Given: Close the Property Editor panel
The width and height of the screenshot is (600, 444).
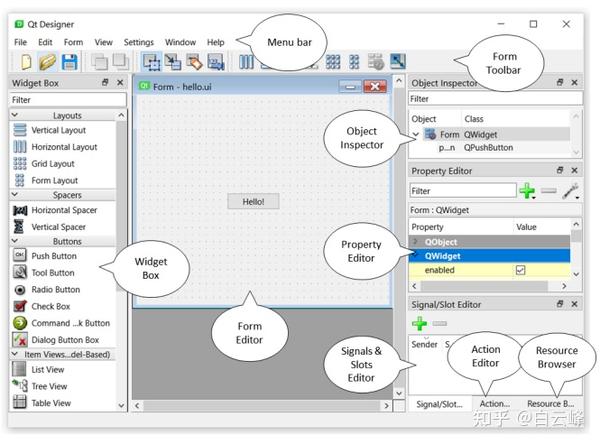Looking at the screenshot, I should 574,170.
